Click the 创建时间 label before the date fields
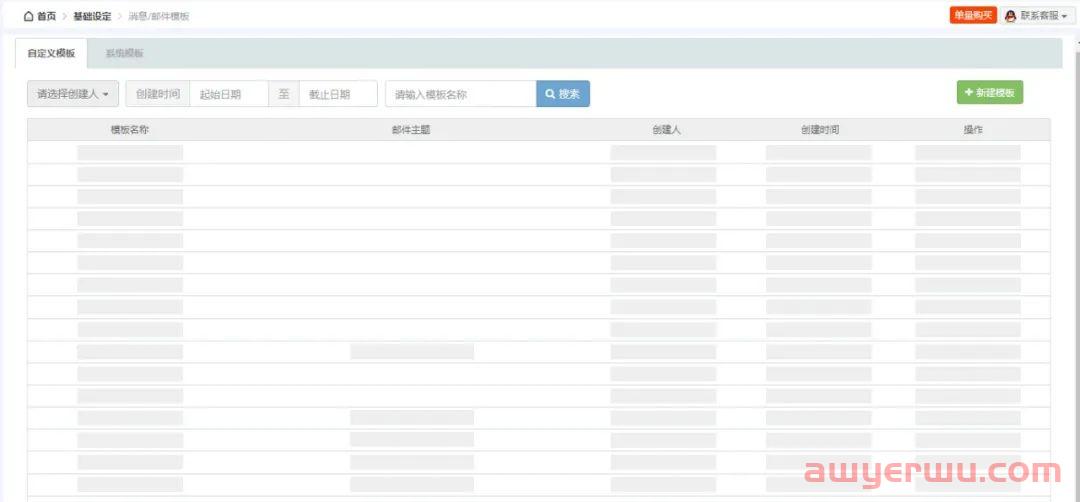Viewport: 1080px width, 502px height. pos(158,94)
